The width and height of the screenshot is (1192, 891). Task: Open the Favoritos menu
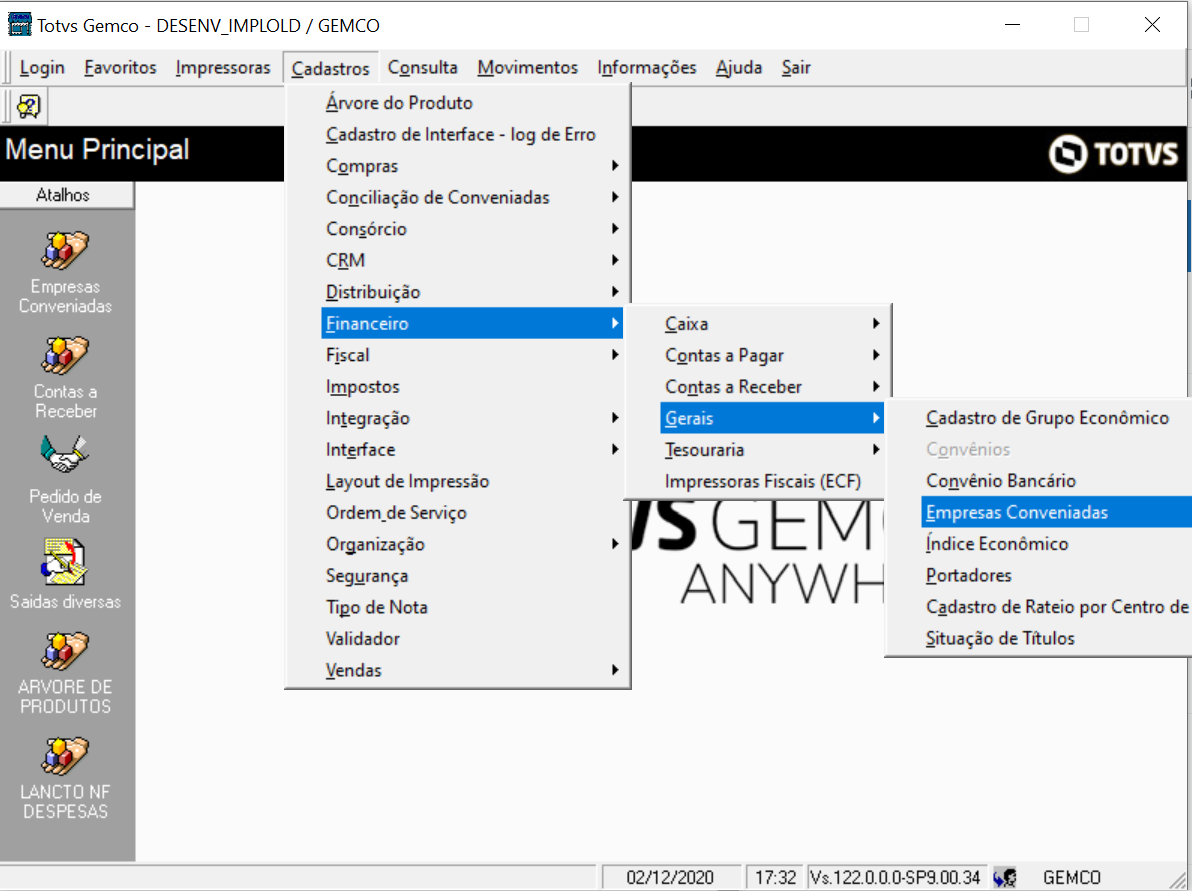click(x=120, y=68)
